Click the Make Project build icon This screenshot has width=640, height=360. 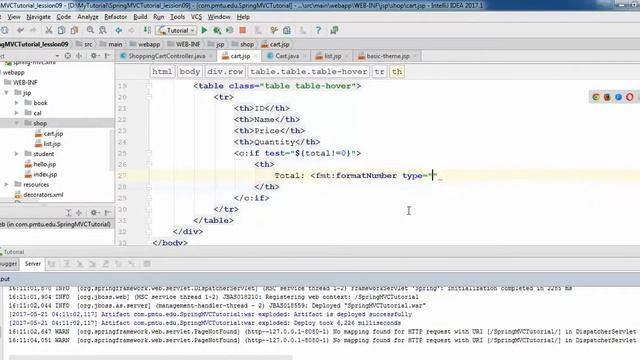point(147,30)
